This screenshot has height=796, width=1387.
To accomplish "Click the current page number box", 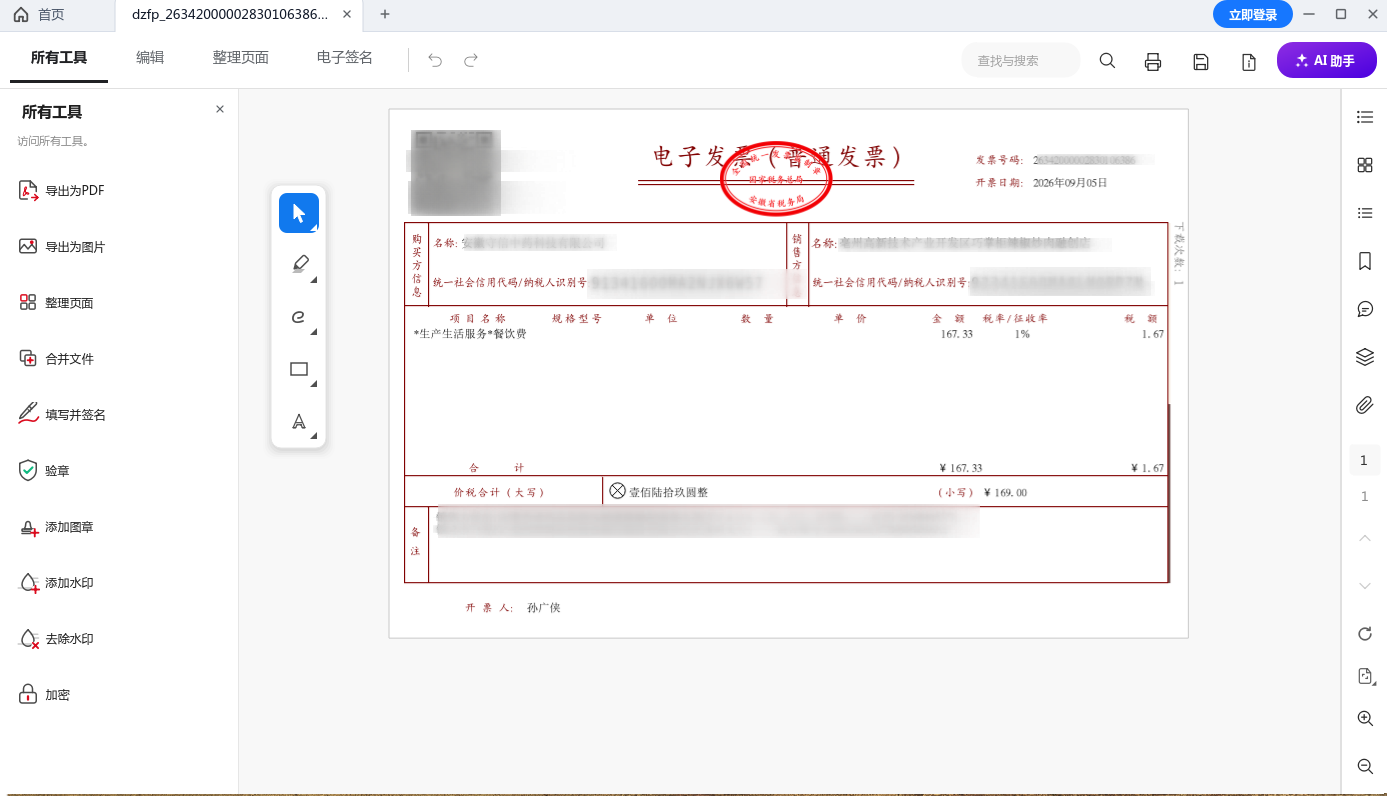I will [1365, 461].
